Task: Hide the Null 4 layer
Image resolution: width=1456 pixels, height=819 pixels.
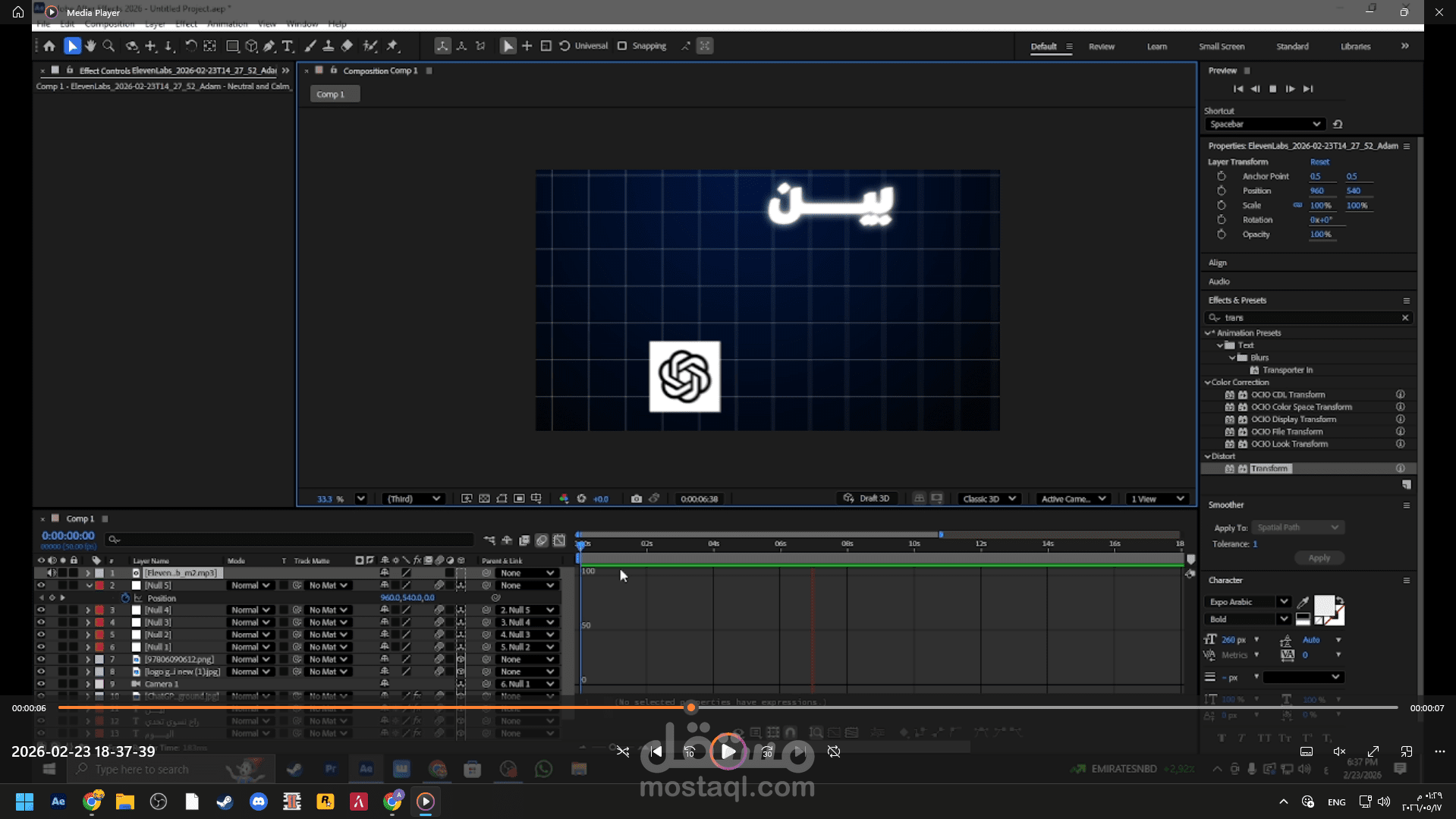Action: [x=41, y=610]
